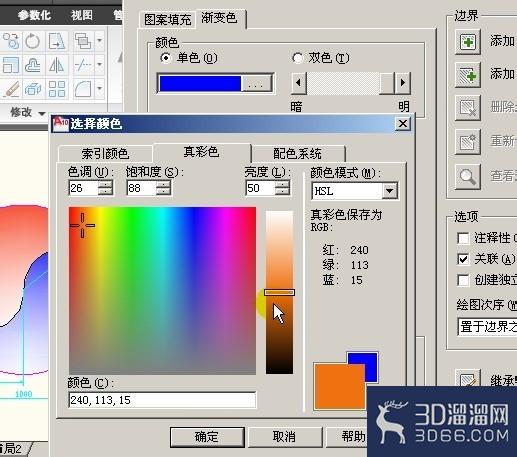
Task: Click the Inherit properties icon
Action: click(468, 379)
